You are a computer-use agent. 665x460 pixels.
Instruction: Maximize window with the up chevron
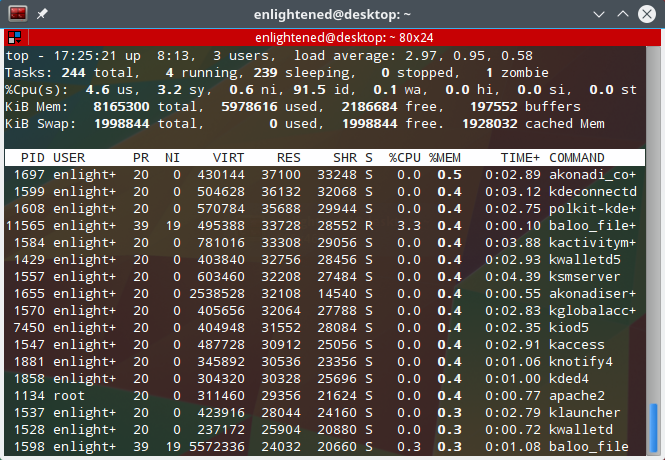click(623, 14)
